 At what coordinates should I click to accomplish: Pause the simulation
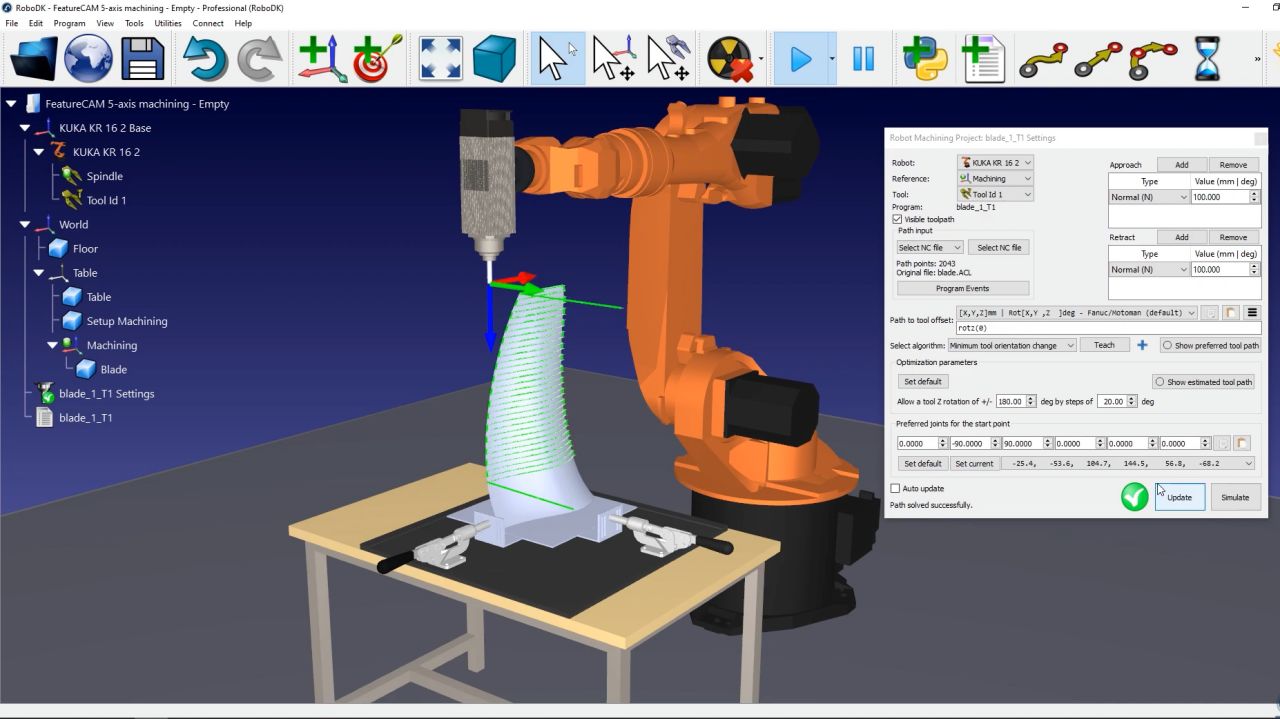tap(863, 58)
